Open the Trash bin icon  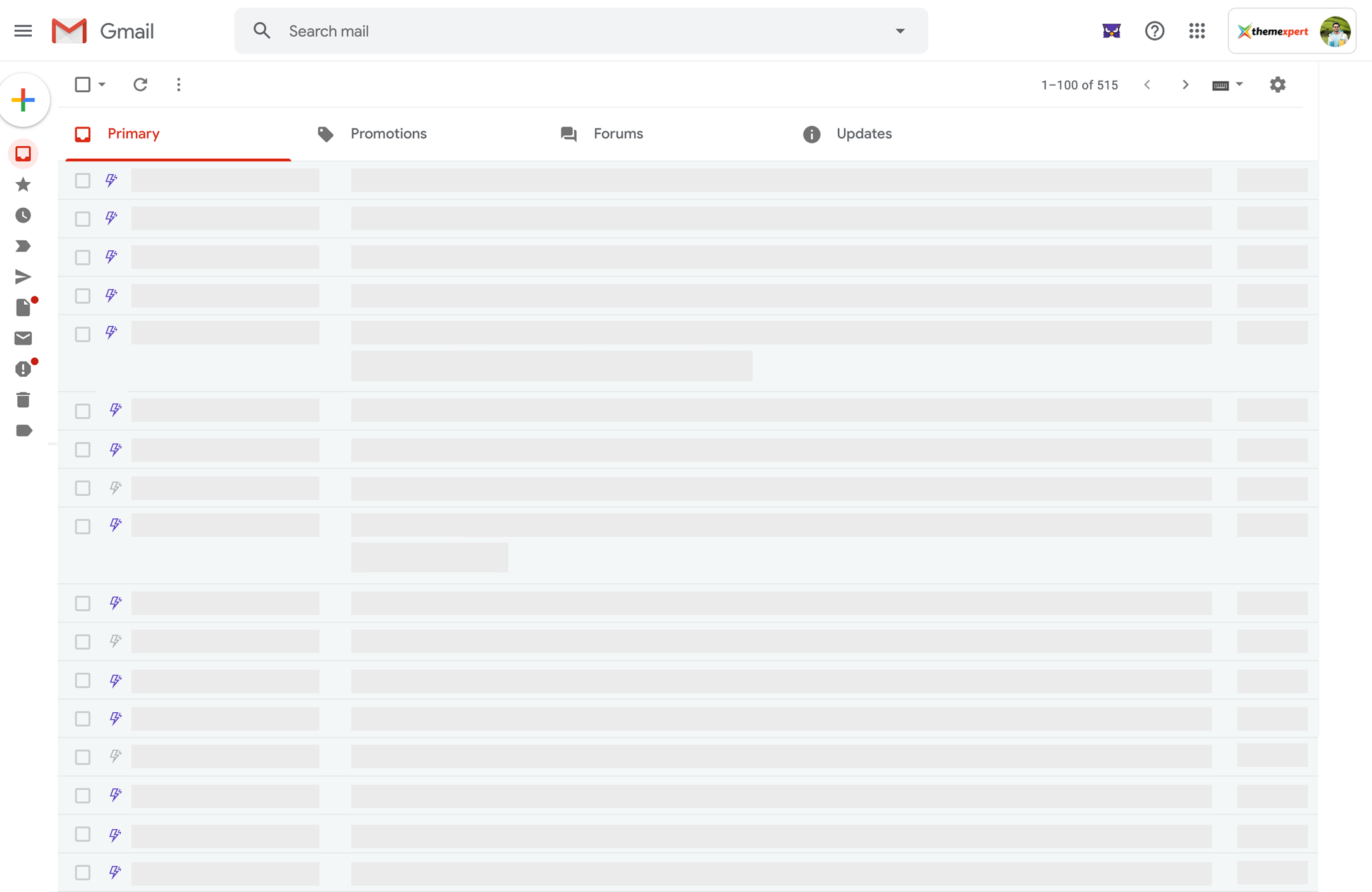pos(24,400)
